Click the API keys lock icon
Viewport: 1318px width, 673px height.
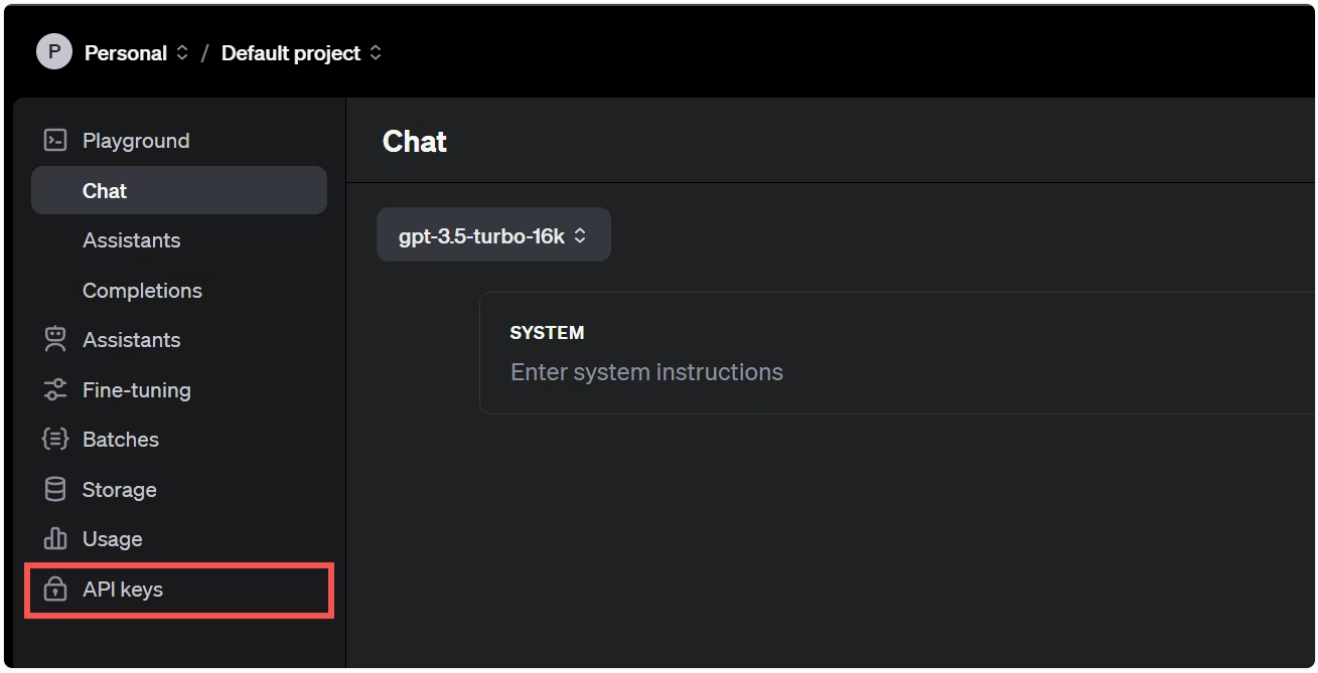pyautogui.click(x=56, y=589)
